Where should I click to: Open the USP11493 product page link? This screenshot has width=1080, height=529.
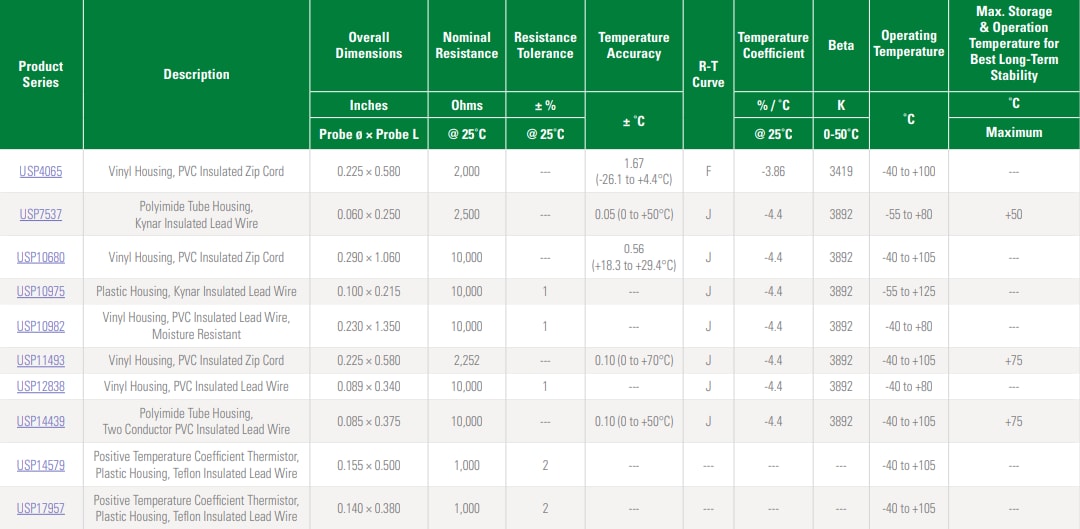pyautogui.click(x=41, y=361)
